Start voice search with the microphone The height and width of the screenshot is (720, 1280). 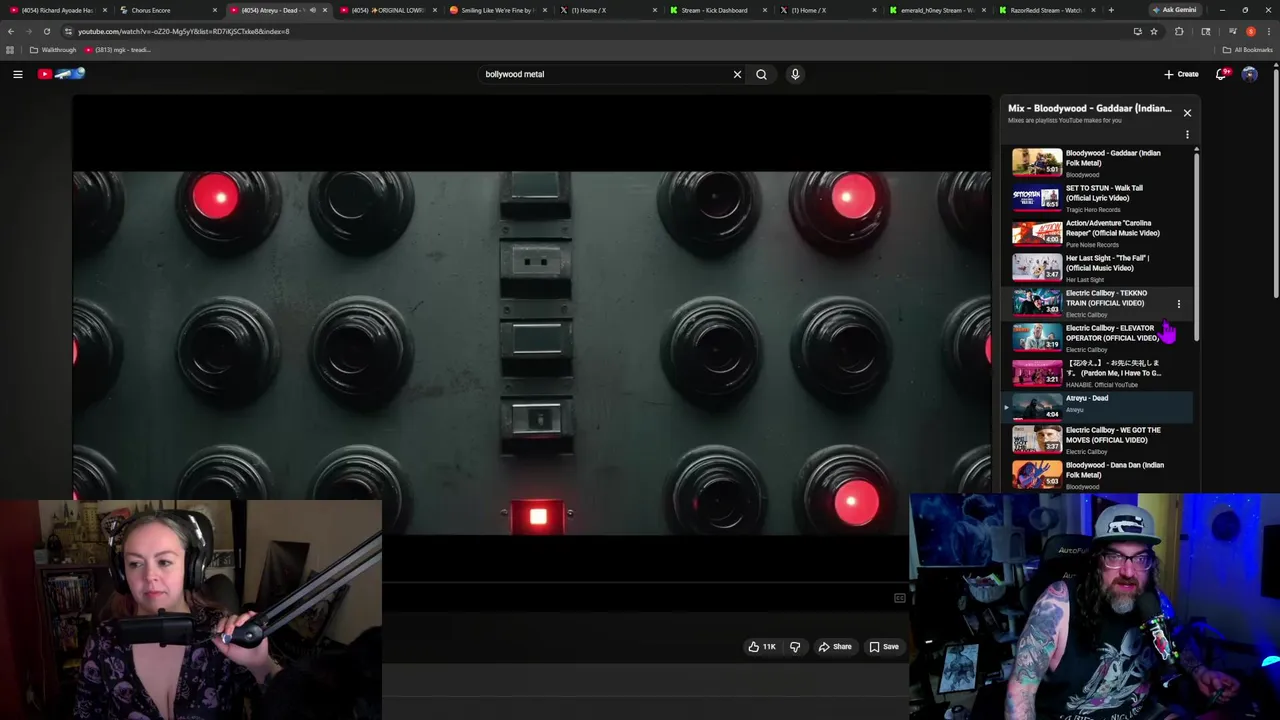[795, 74]
